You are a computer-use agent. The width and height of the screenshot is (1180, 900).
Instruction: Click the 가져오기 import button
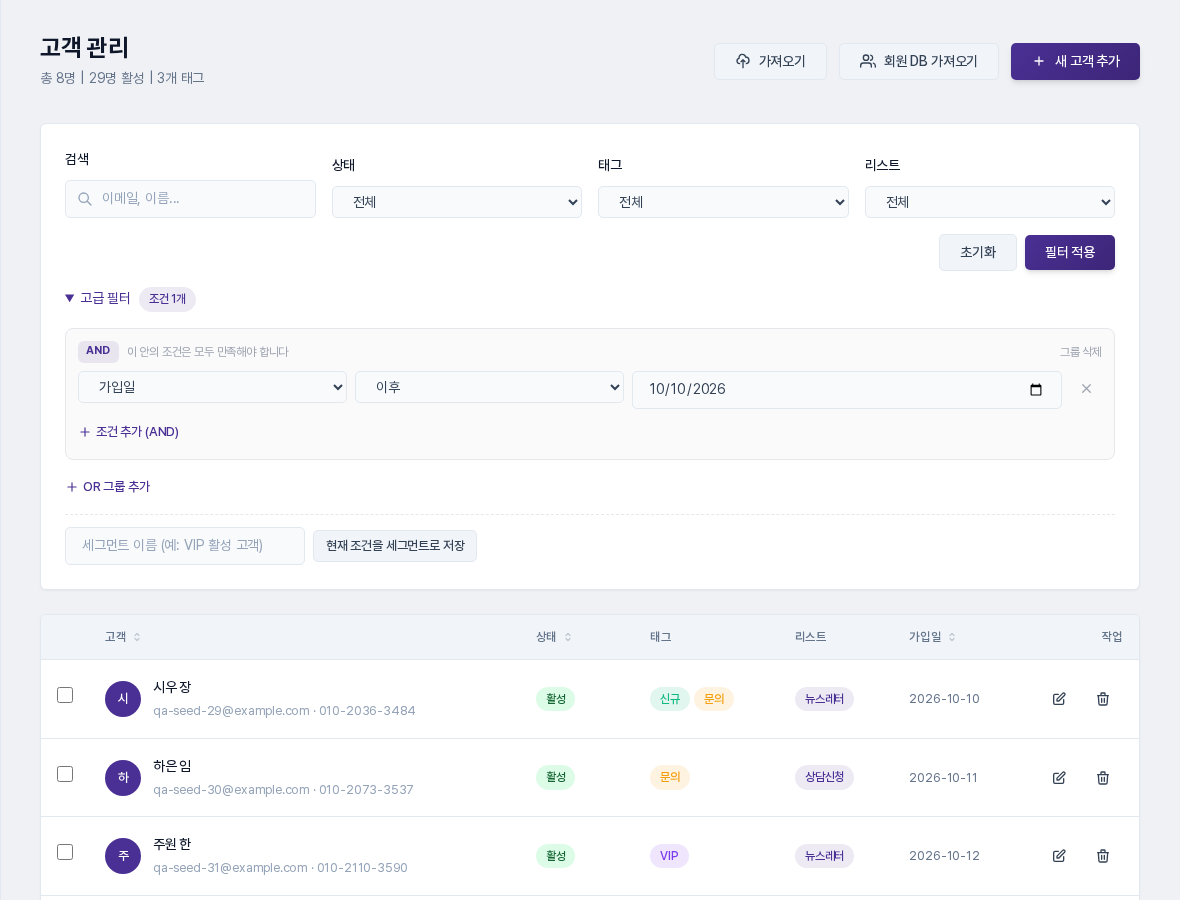point(771,61)
